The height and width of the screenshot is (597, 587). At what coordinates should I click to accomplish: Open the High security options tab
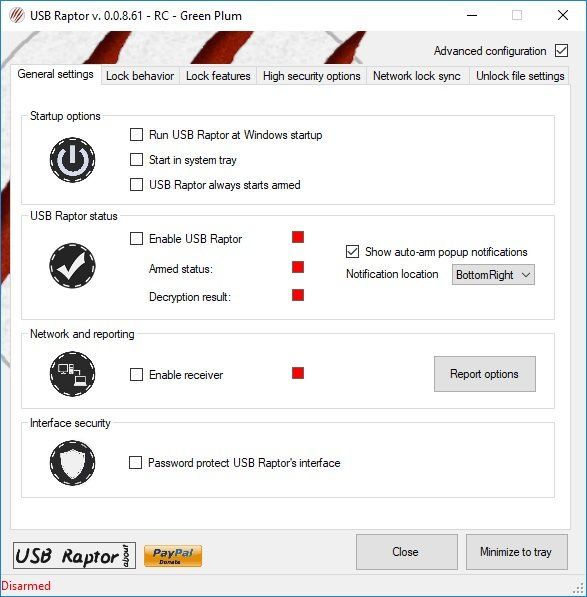311,76
